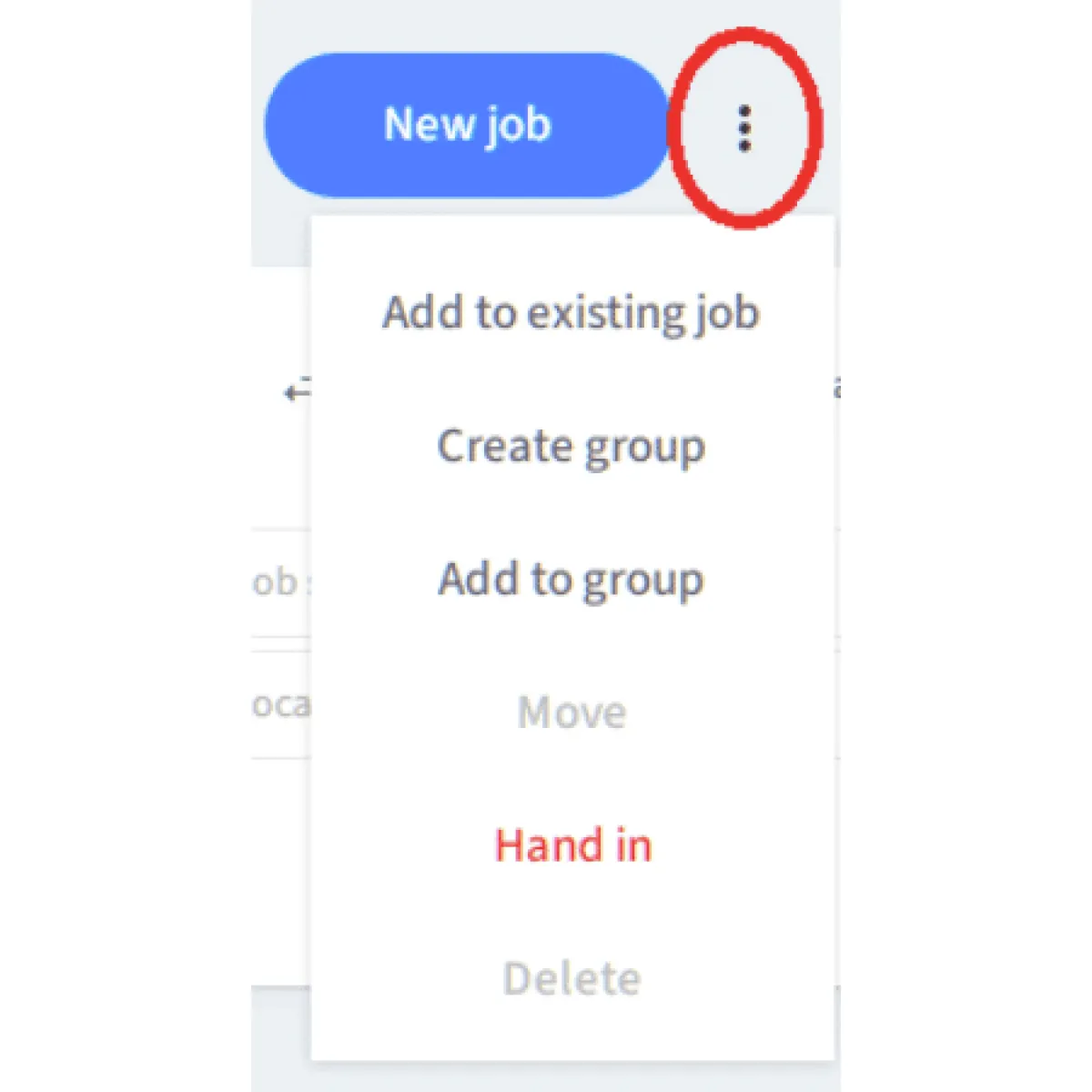Image resolution: width=1092 pixels, height=1092 pixels.
Task: Select Add to group option
Action: (x=571, y=579)
